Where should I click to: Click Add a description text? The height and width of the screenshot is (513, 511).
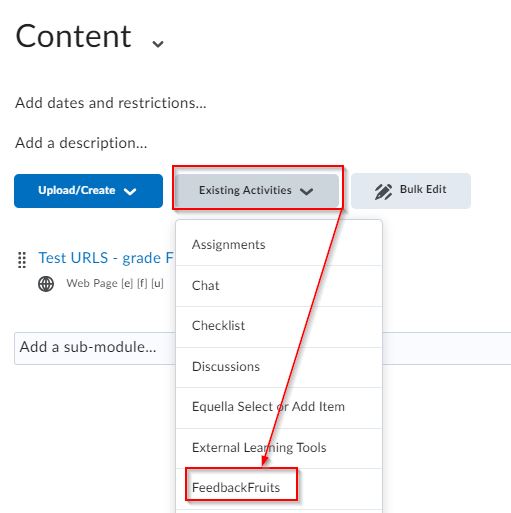pyautogui.click(x=81, y=143)
